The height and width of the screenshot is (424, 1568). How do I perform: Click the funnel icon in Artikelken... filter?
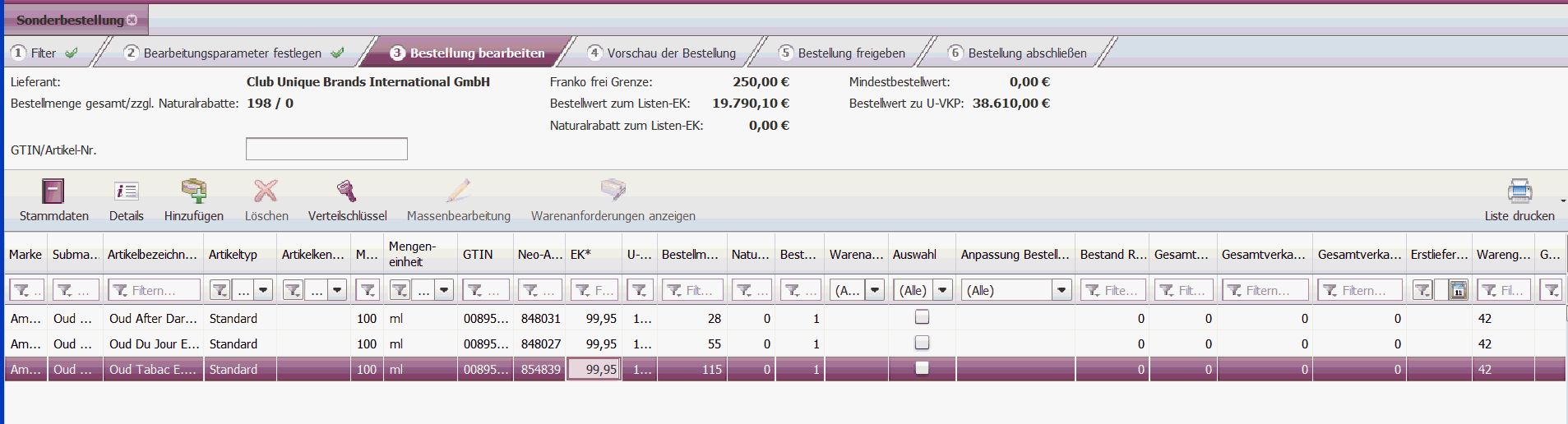294,290
